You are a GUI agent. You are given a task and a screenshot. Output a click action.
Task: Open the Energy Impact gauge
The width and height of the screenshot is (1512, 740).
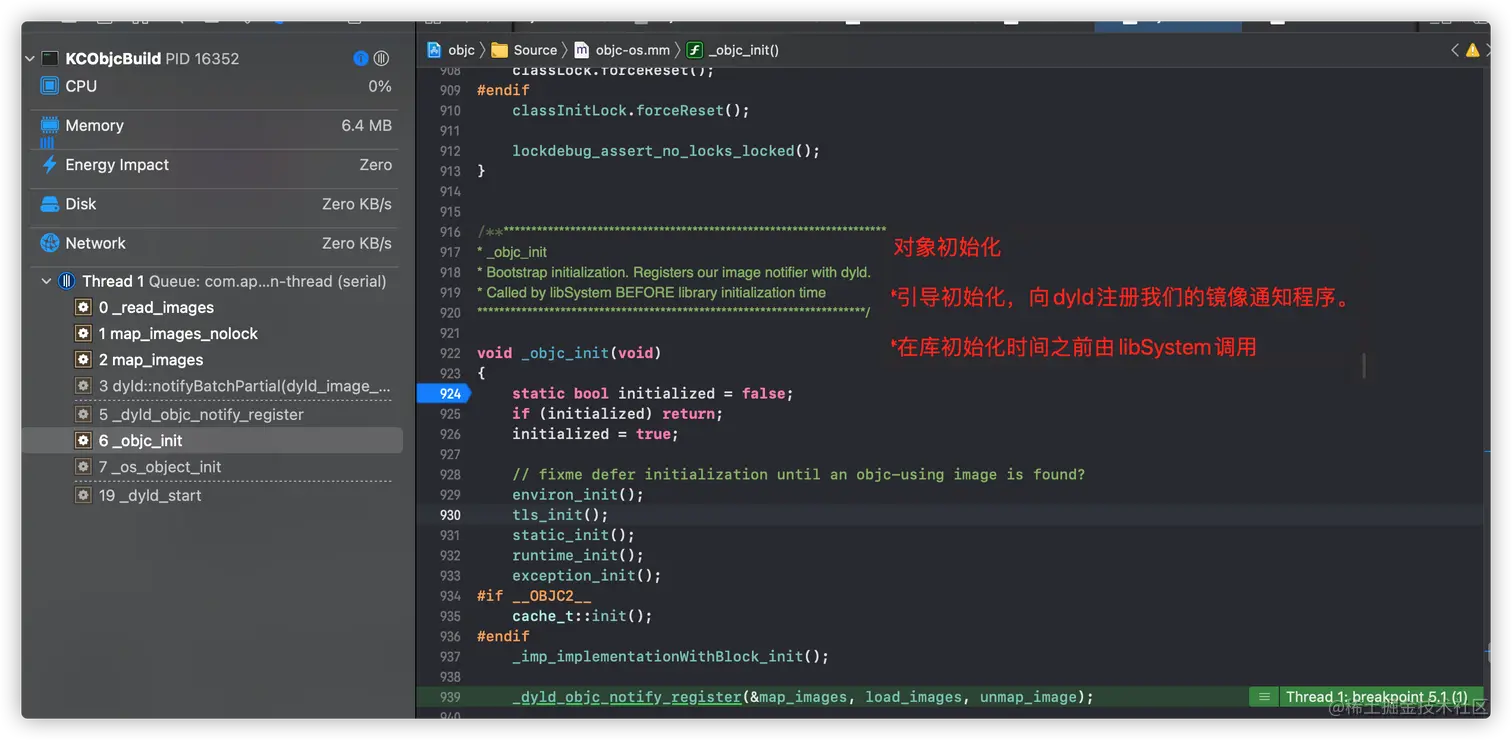(215, 165)
